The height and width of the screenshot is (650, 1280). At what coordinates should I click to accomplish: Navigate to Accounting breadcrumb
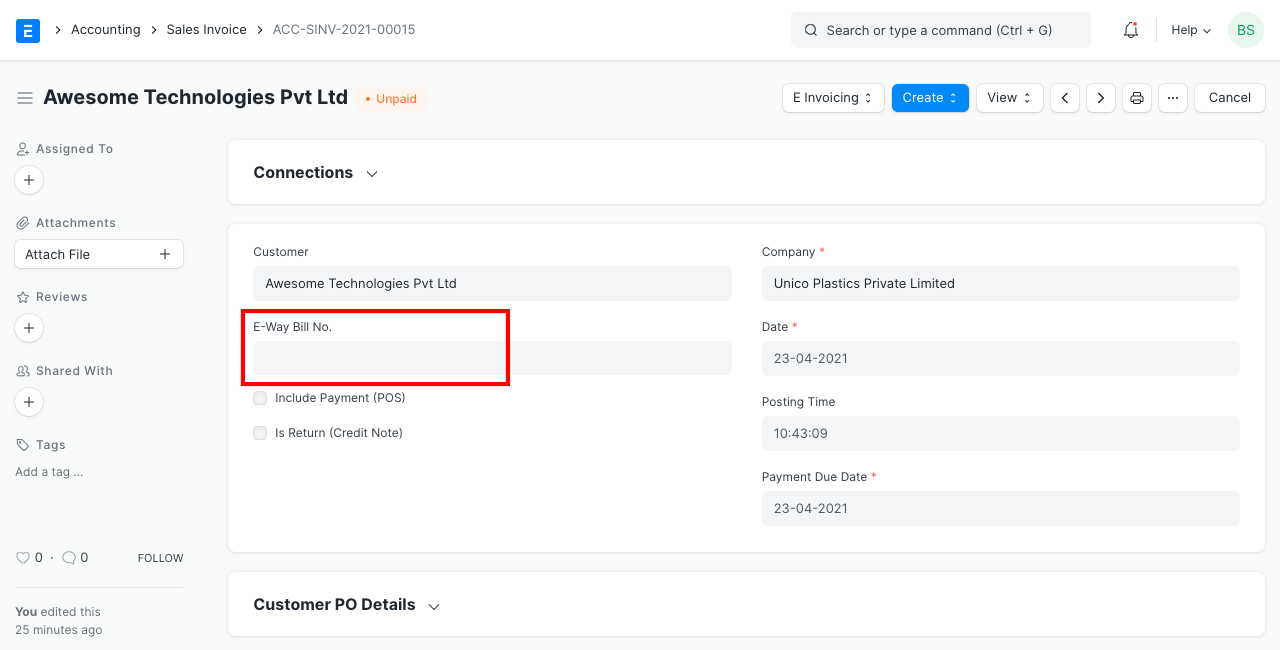tap(105, 29)
